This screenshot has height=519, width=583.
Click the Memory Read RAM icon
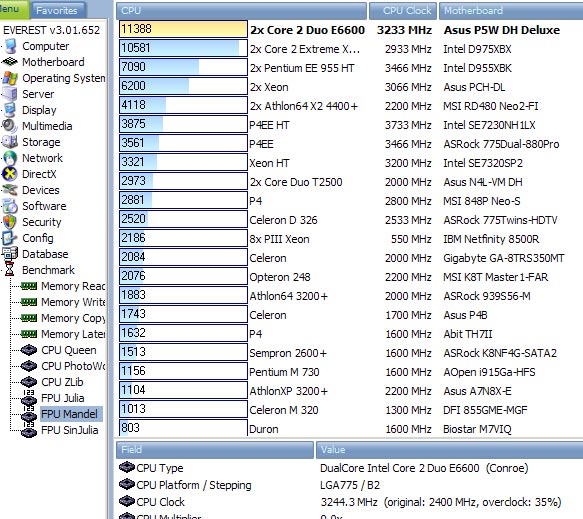click(29, 286)
